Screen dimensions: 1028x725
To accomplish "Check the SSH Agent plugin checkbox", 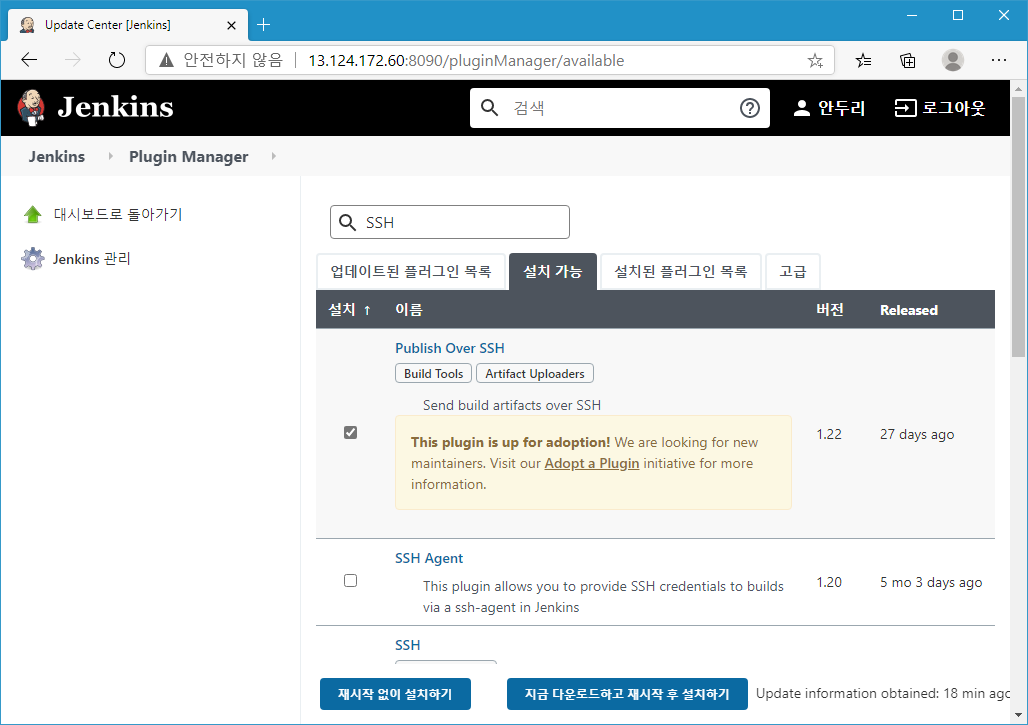I will (351, 581).
